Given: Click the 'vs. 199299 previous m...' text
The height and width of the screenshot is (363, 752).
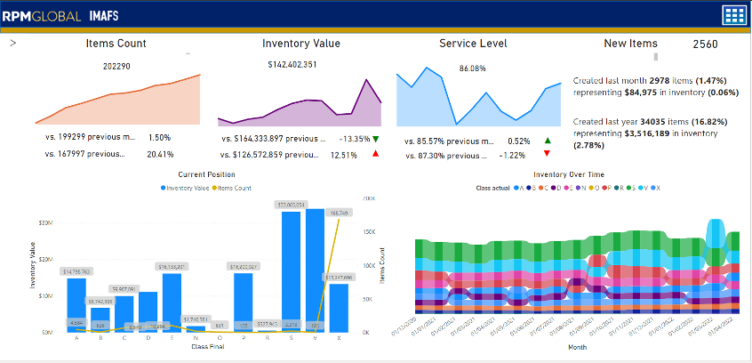Looking at the screenshot, I should 91,138.
